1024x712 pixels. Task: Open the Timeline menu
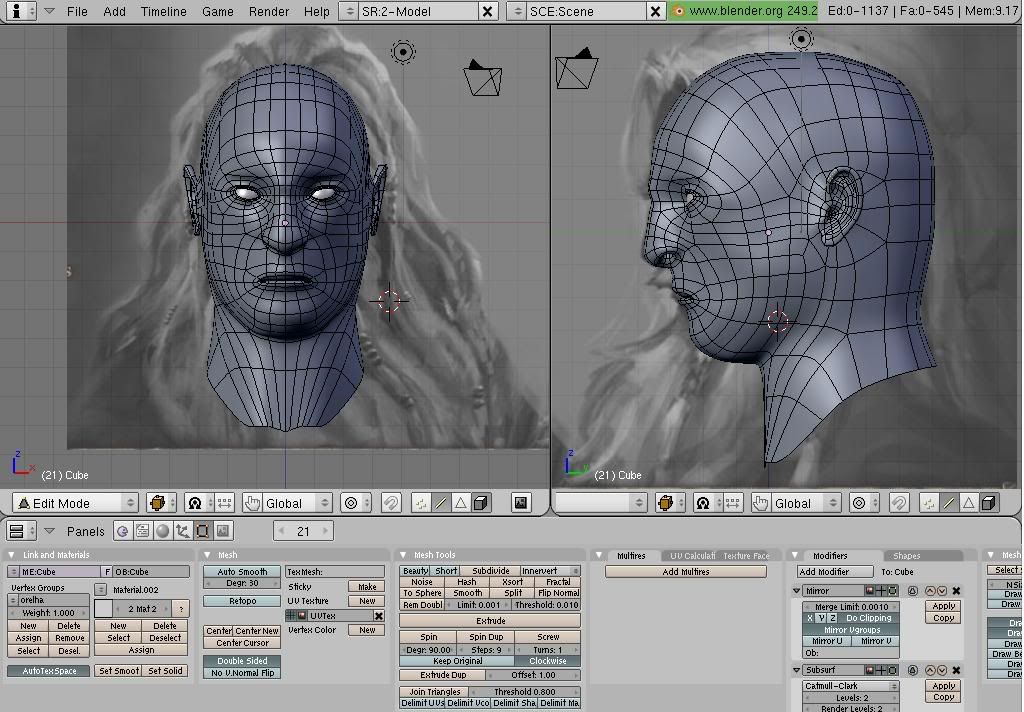coord(163,11)
